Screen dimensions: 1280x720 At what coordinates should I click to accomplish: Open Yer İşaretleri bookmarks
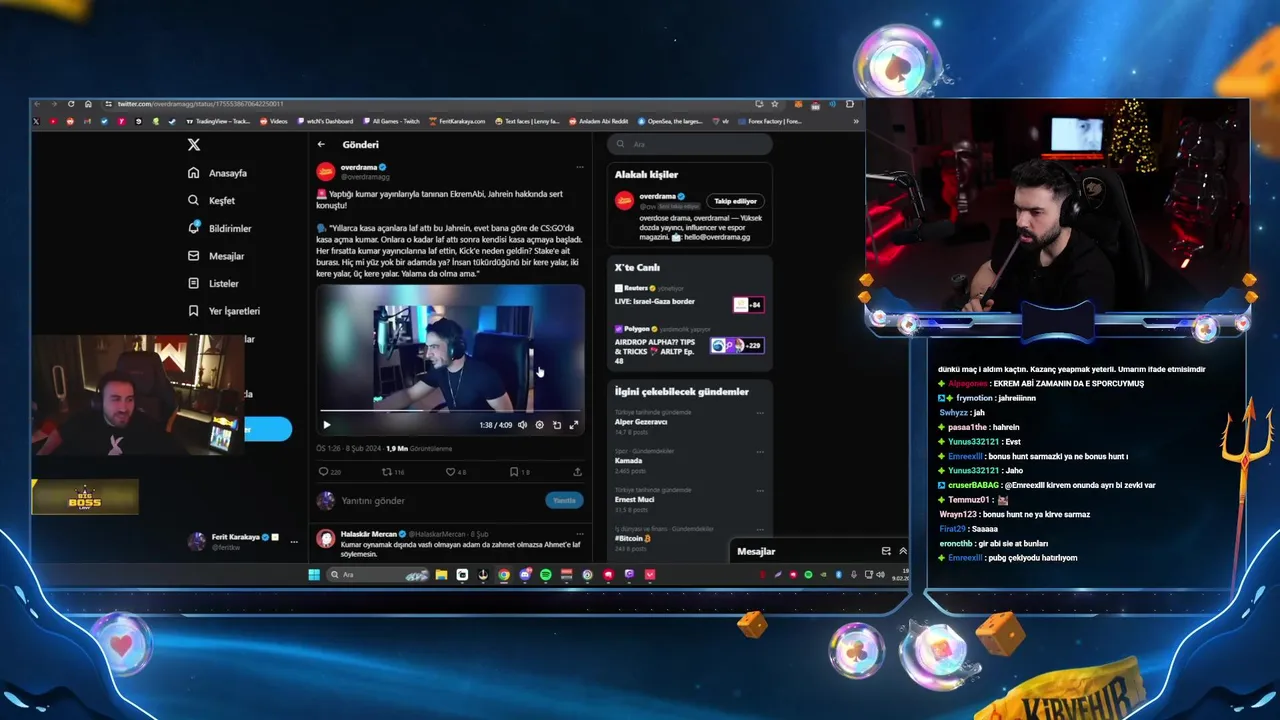click(x=223, y=311)
